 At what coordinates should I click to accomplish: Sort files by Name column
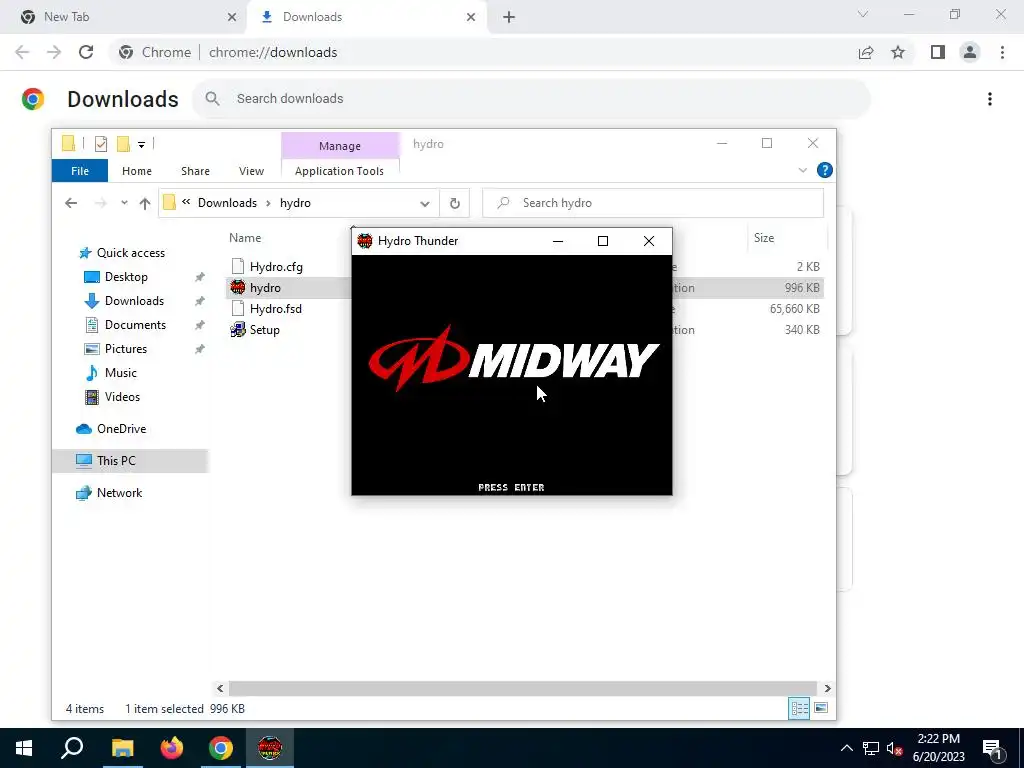245,238
